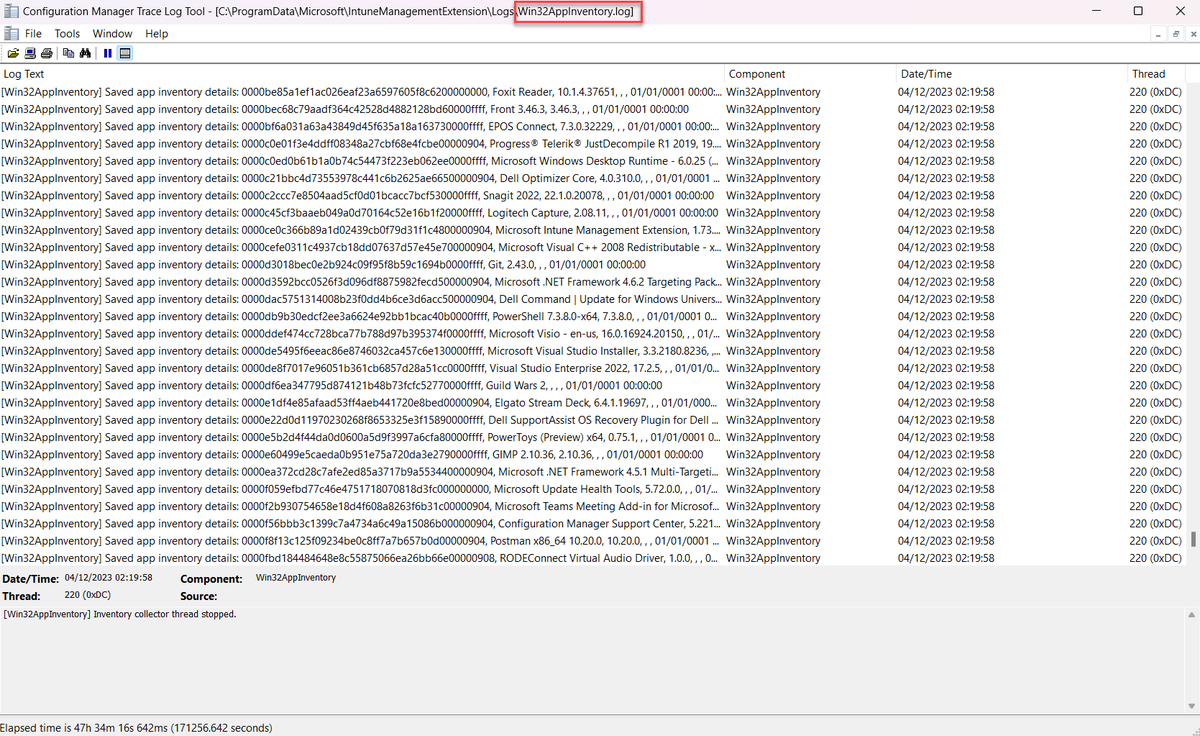Select the Visual C++ 2008 Redistributable row
The image size is (1200, 736).
pos(594,247)
